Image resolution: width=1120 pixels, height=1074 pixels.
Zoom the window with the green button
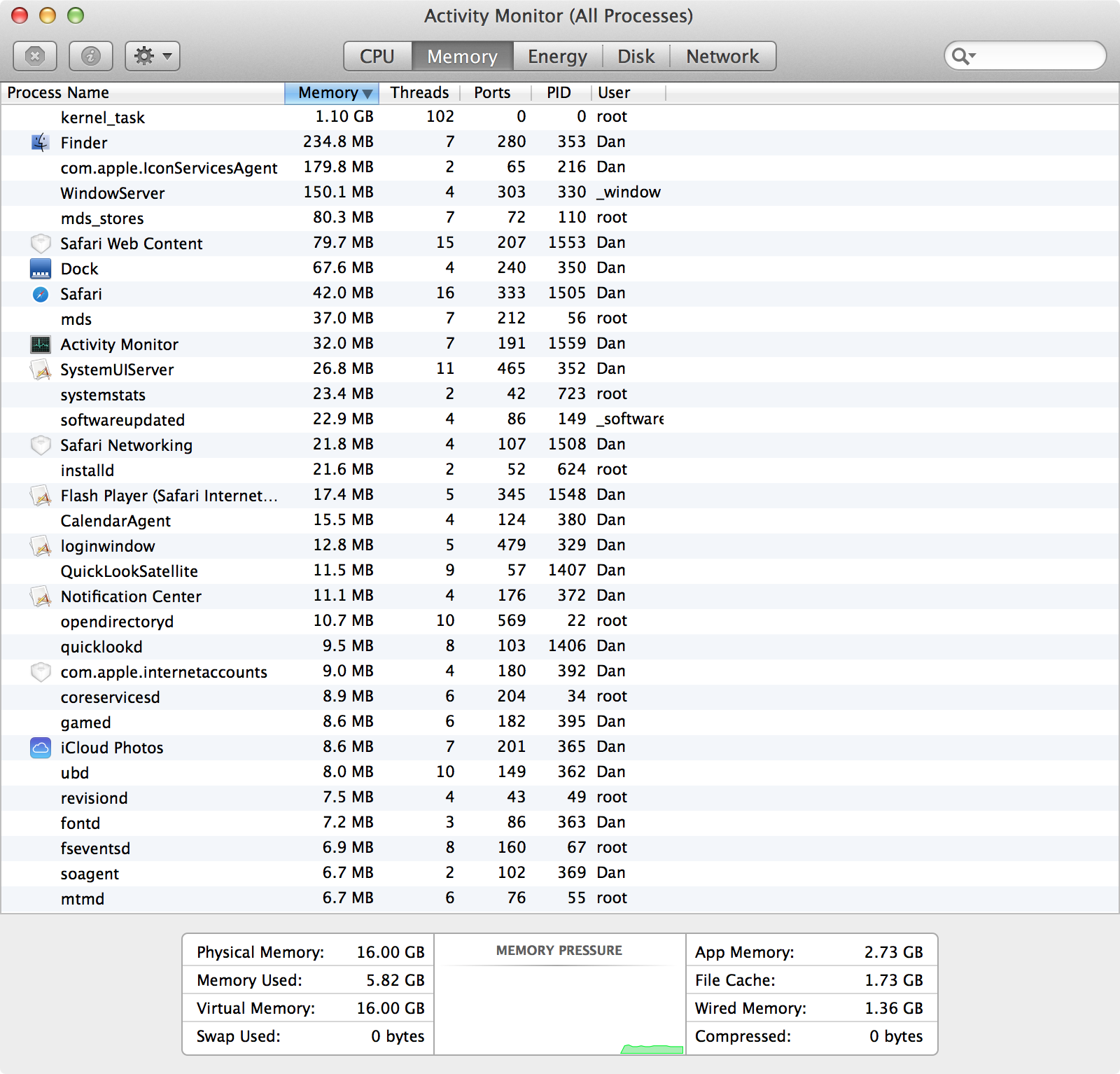76,15
